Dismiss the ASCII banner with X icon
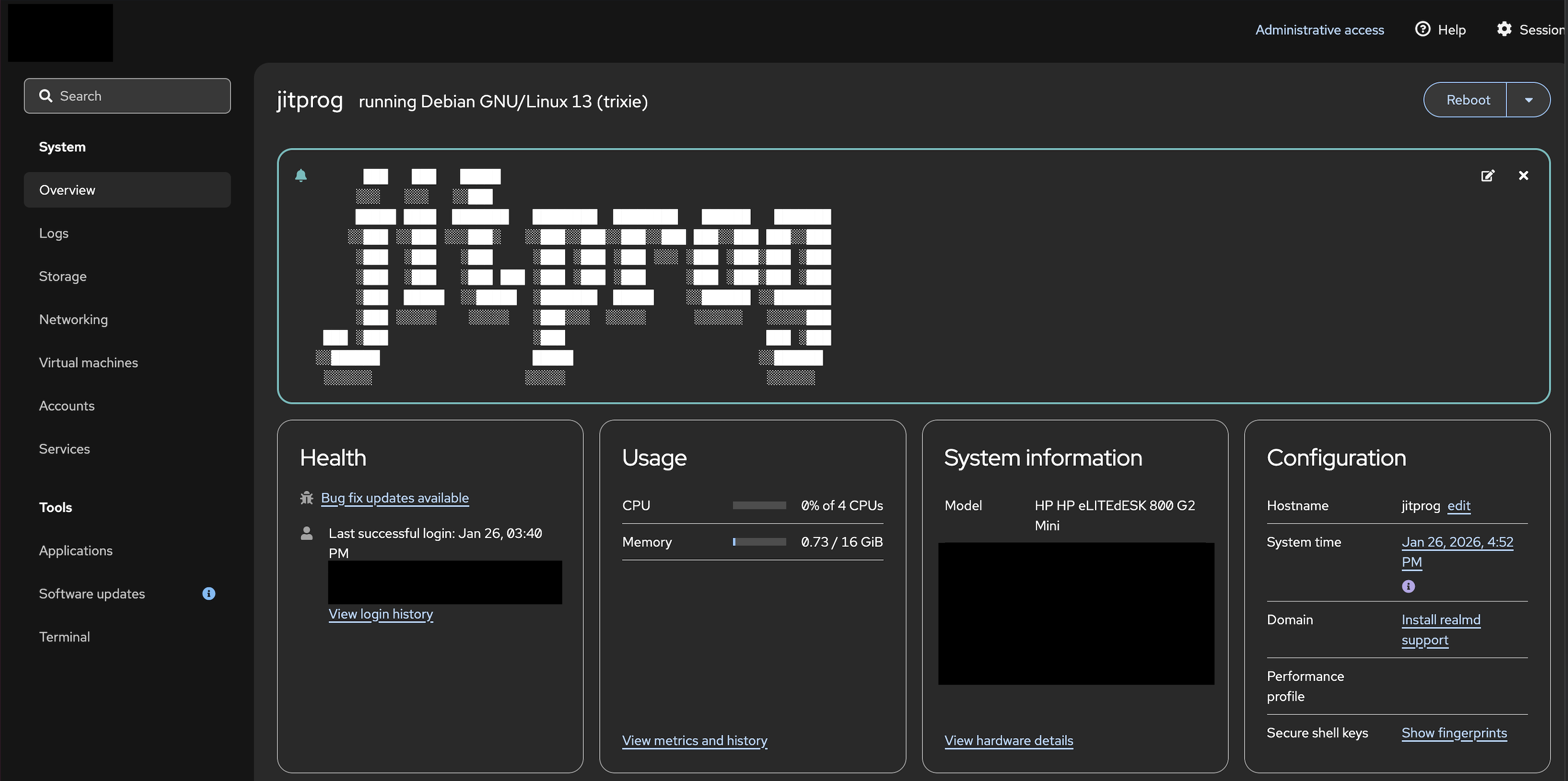This screenshot has height=781, width=1568. [x=1523, y=176]
